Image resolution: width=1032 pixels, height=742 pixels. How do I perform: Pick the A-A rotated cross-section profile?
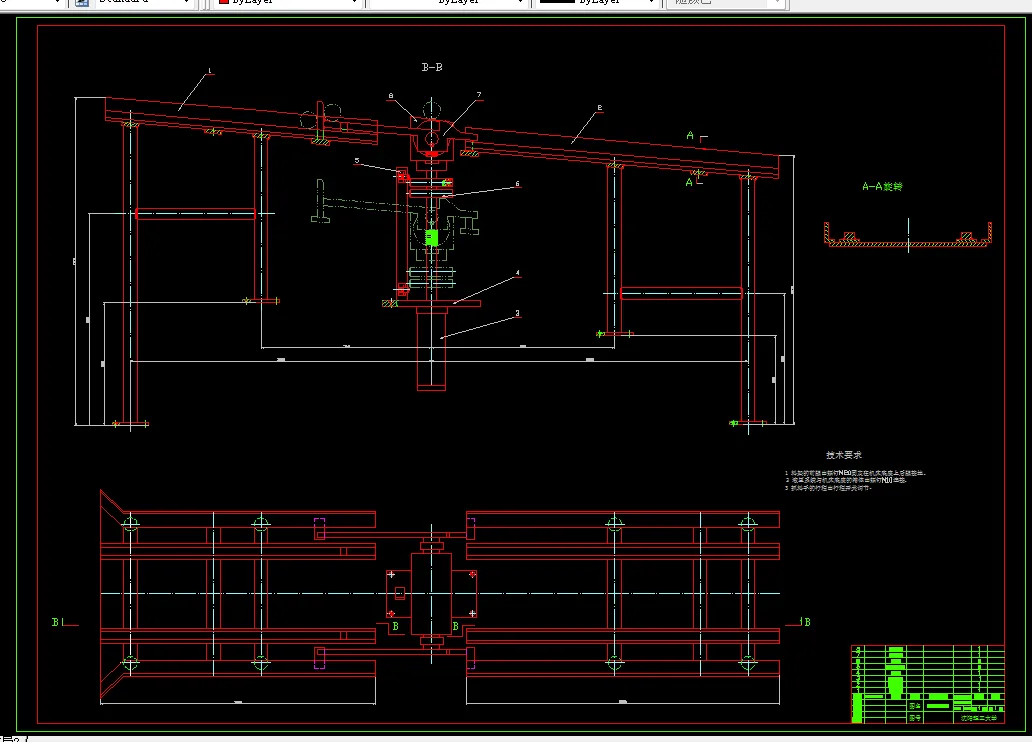point(908,236)
